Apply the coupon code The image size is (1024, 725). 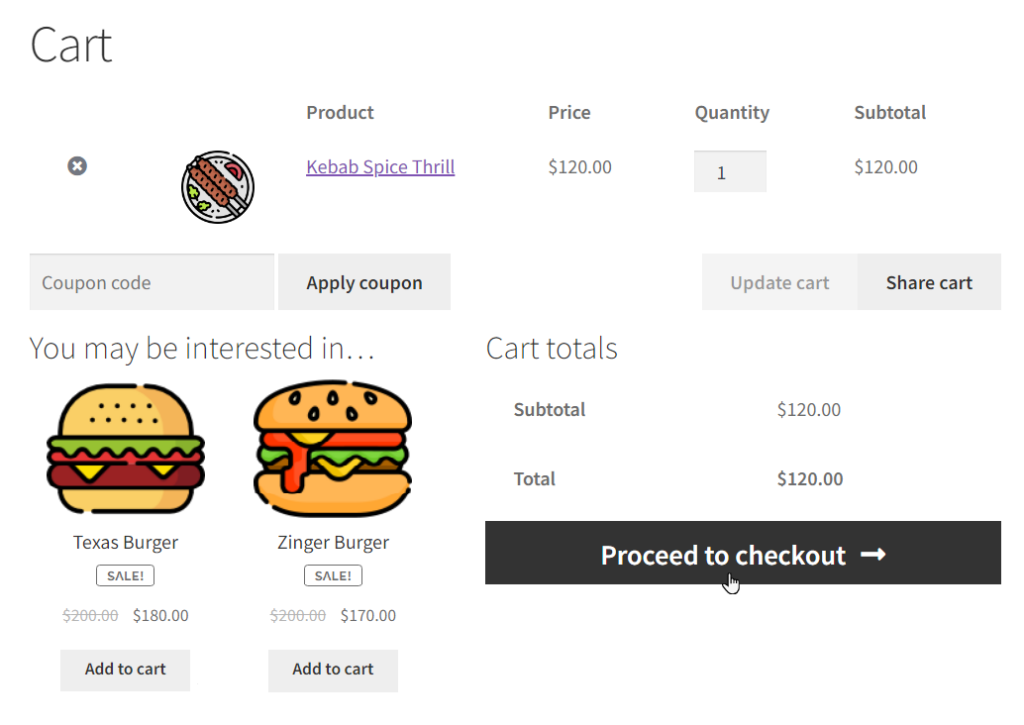(364, 282)
